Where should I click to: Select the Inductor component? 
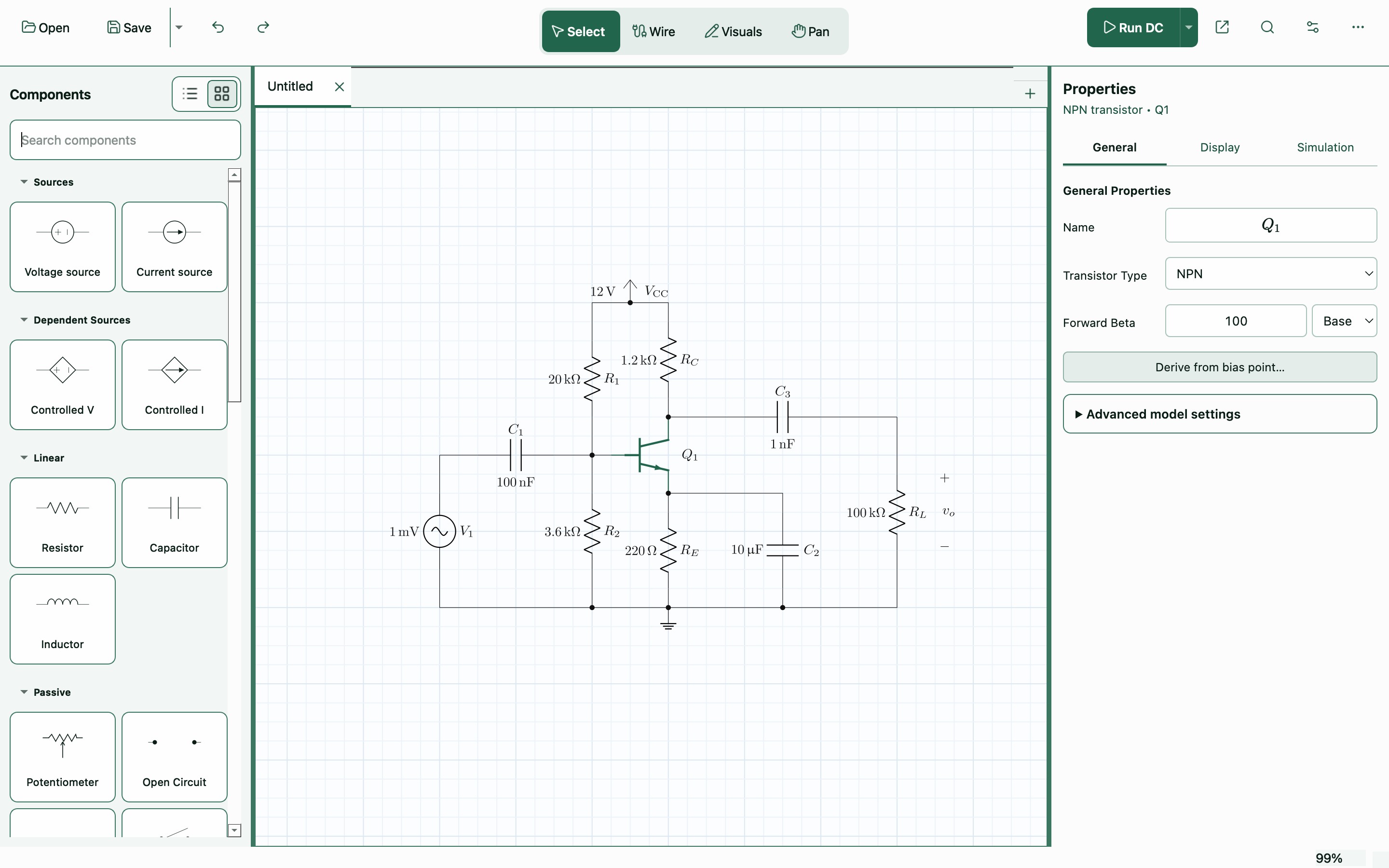point(63,619)
